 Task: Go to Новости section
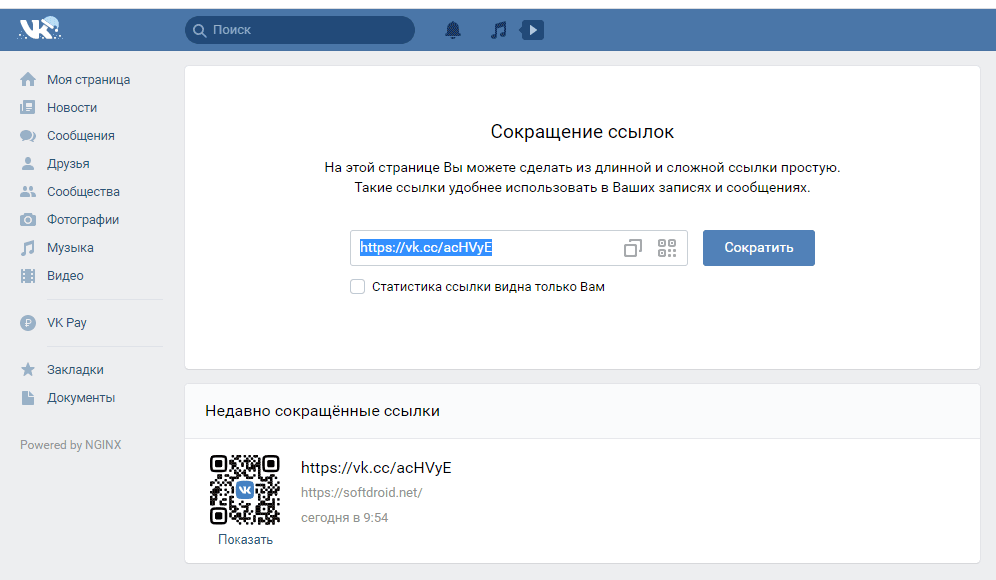pos(72,107)
